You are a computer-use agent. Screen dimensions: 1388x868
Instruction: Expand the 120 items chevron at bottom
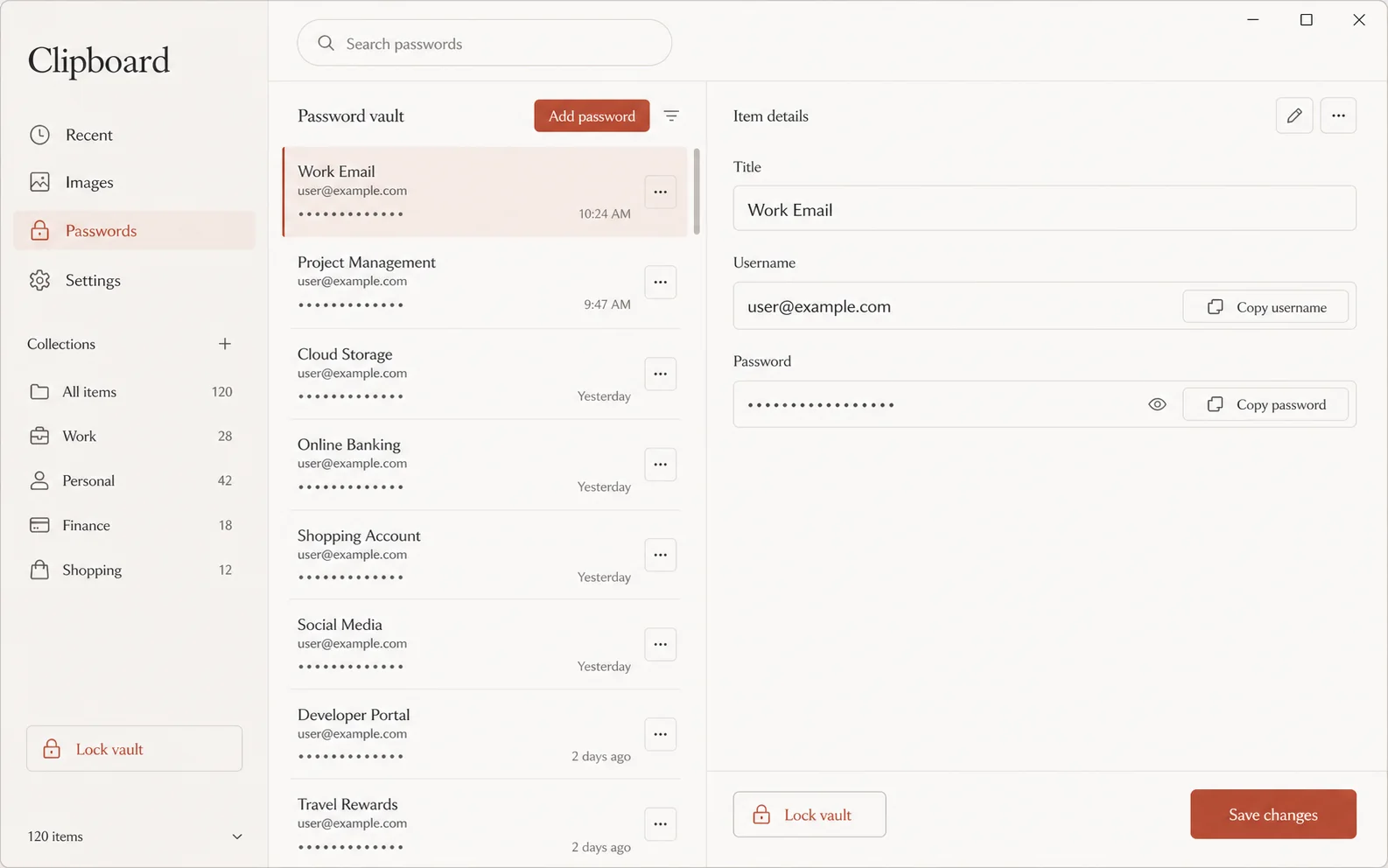pyautogui.click(x=237, y=836)
